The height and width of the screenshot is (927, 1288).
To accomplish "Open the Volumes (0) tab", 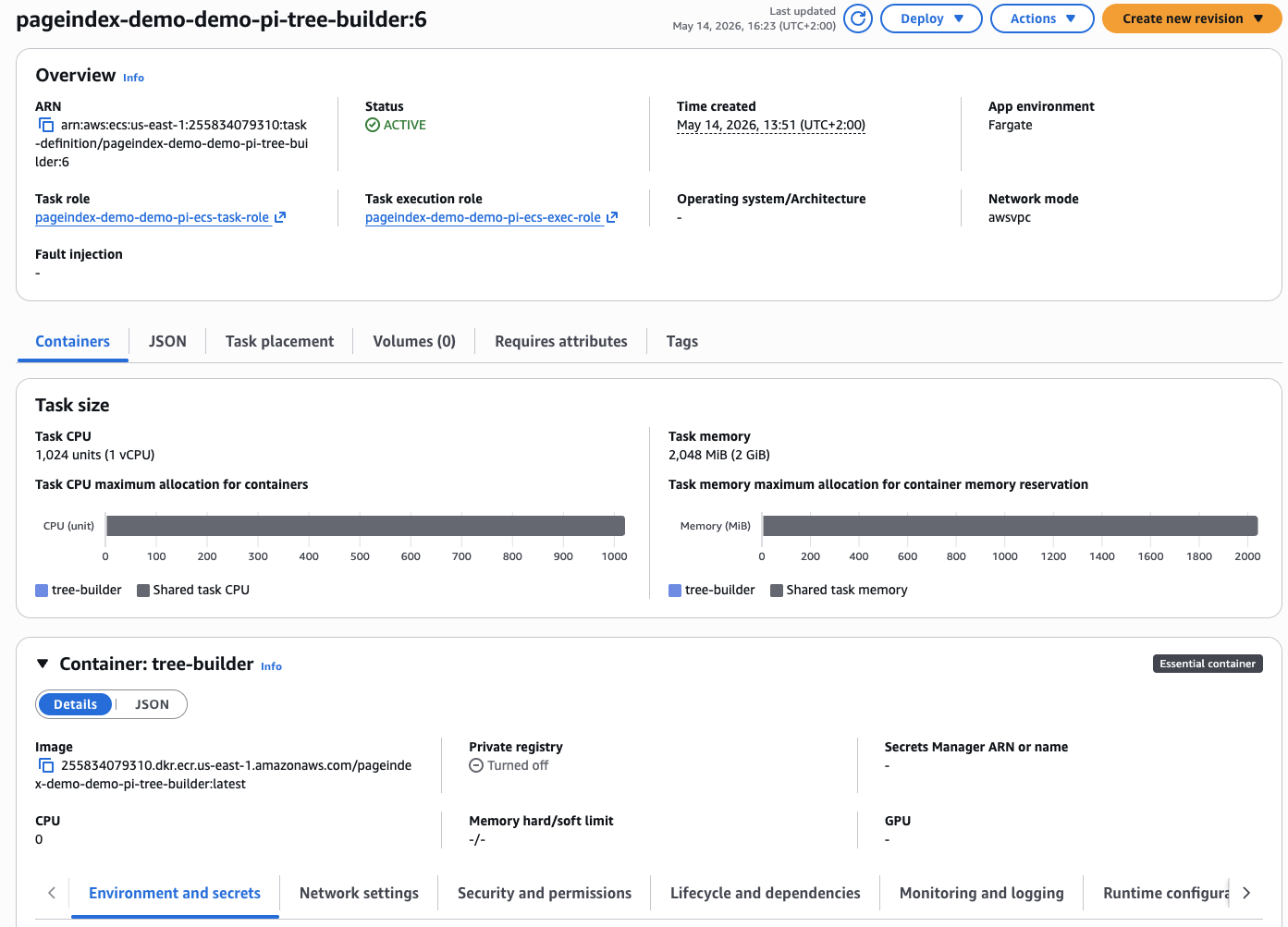I will pyautogui.click(x=414, y=341).
